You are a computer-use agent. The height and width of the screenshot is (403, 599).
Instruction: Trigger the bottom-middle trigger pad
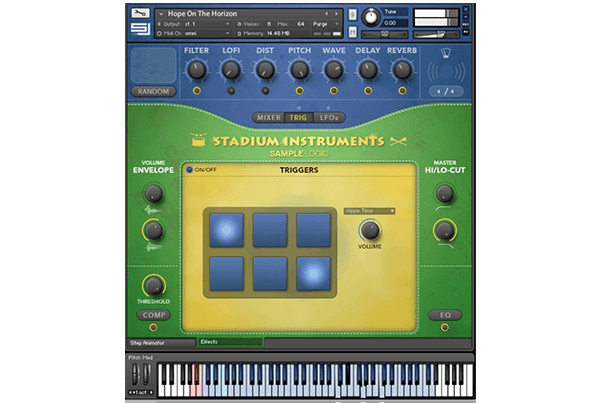coord(270,274)
